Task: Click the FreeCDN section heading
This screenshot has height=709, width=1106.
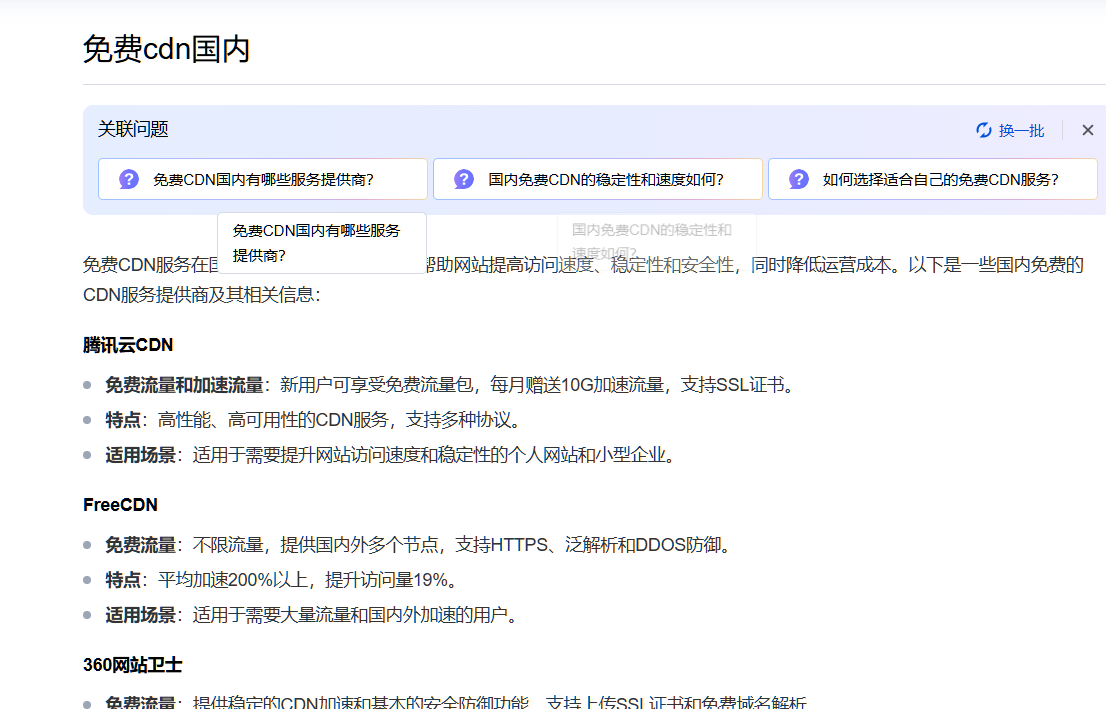Action: 121,505
